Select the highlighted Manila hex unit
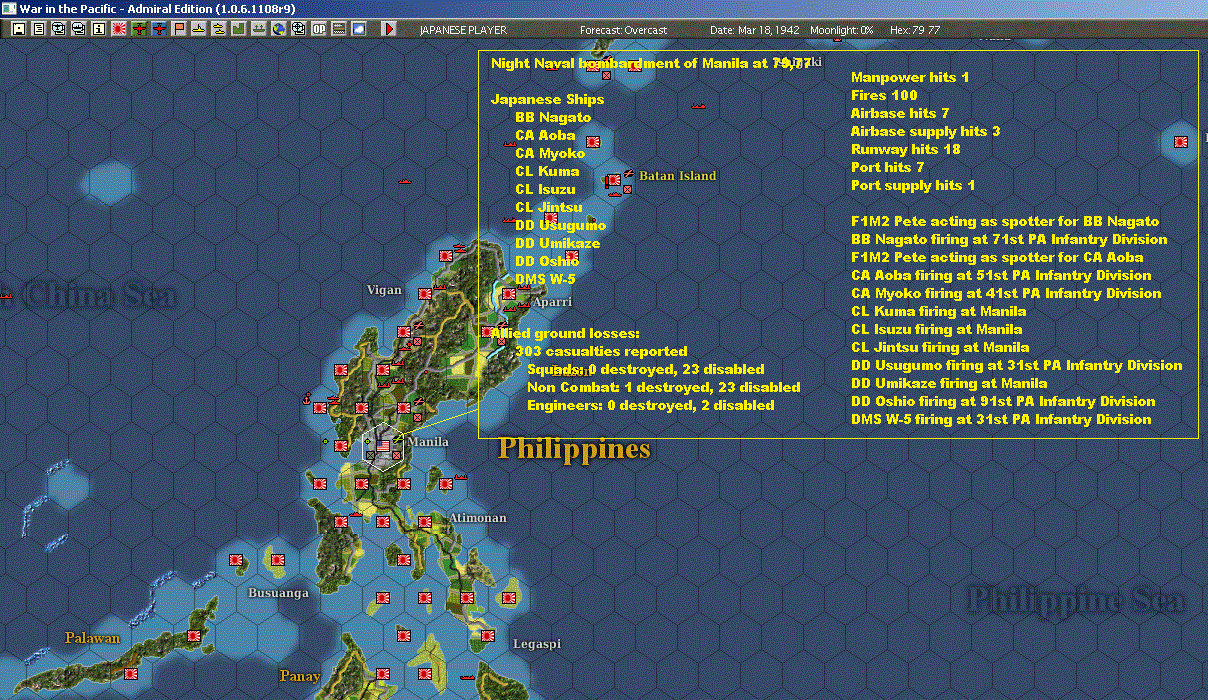The height and width of the screenshot is (700, 1208). (x=382, y=446)
